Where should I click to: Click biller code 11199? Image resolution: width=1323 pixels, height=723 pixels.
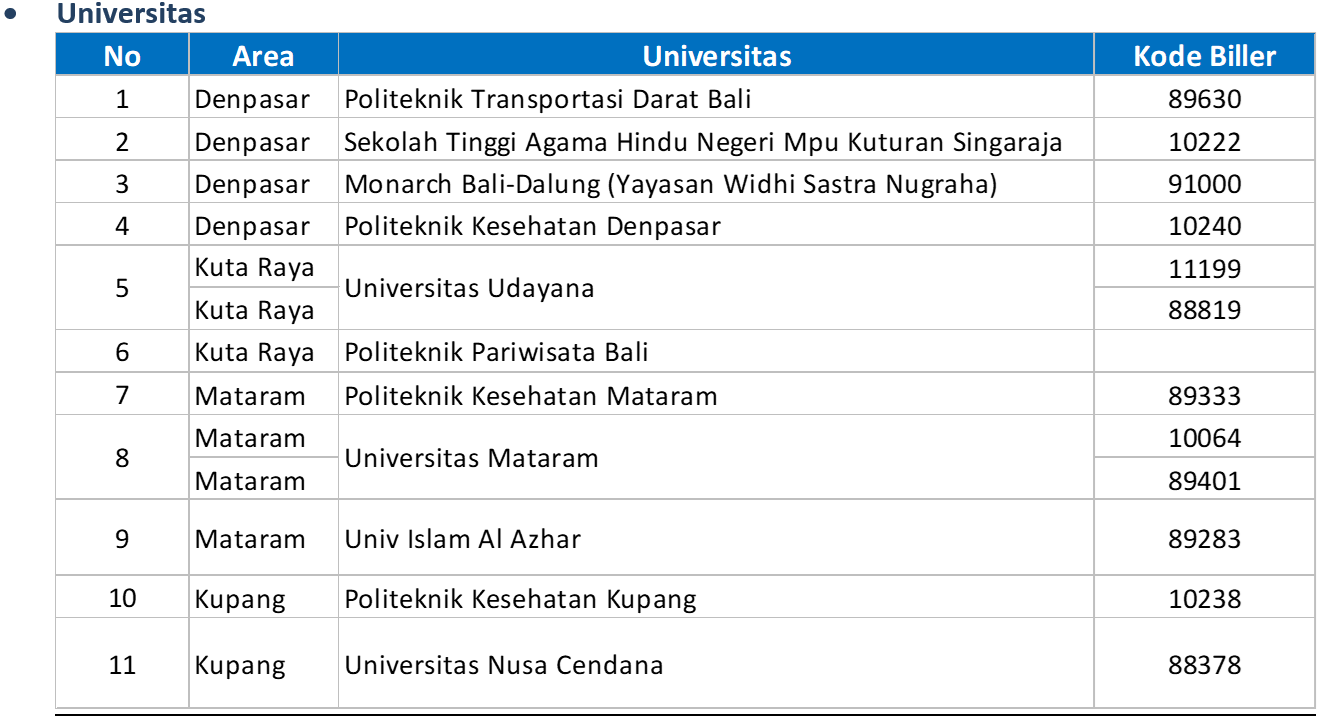click(x=1204, y=268)
